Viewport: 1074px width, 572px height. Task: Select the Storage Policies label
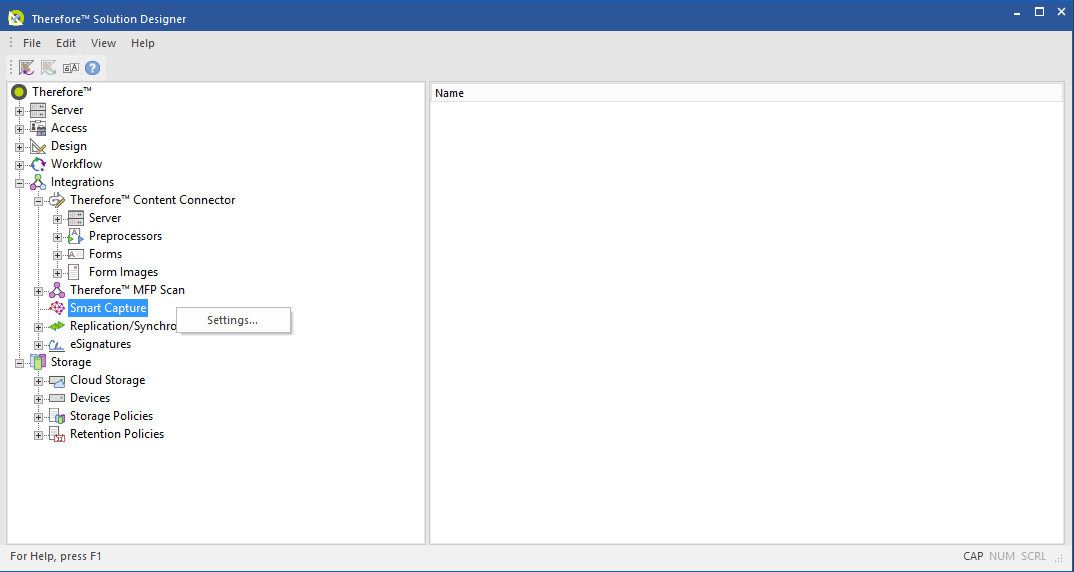coord(112,416)
